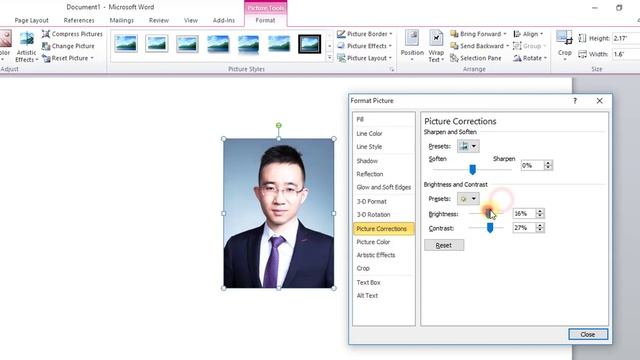Open Wrap Text options
Viewport: 640px width, 360px height.
436,46
